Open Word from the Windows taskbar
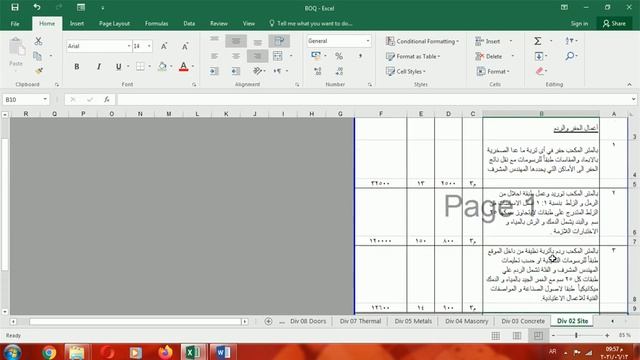Viewport: 640px width, 360px height. tap(223, 352)
